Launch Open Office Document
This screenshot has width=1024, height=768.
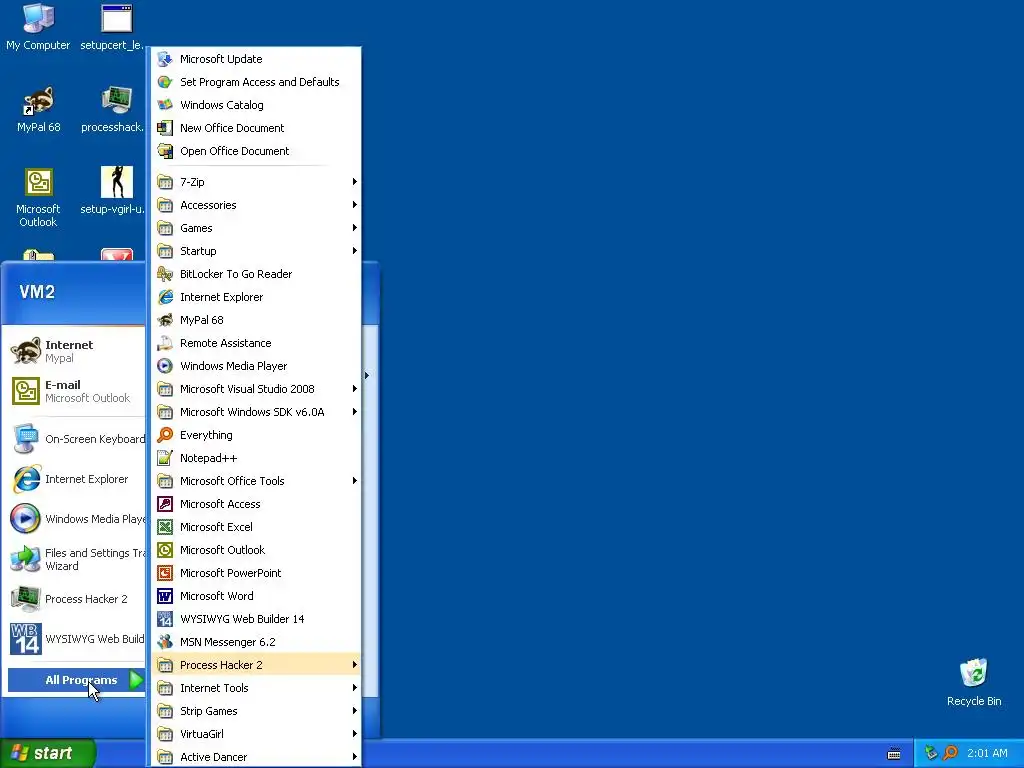(x=255, y=151)
